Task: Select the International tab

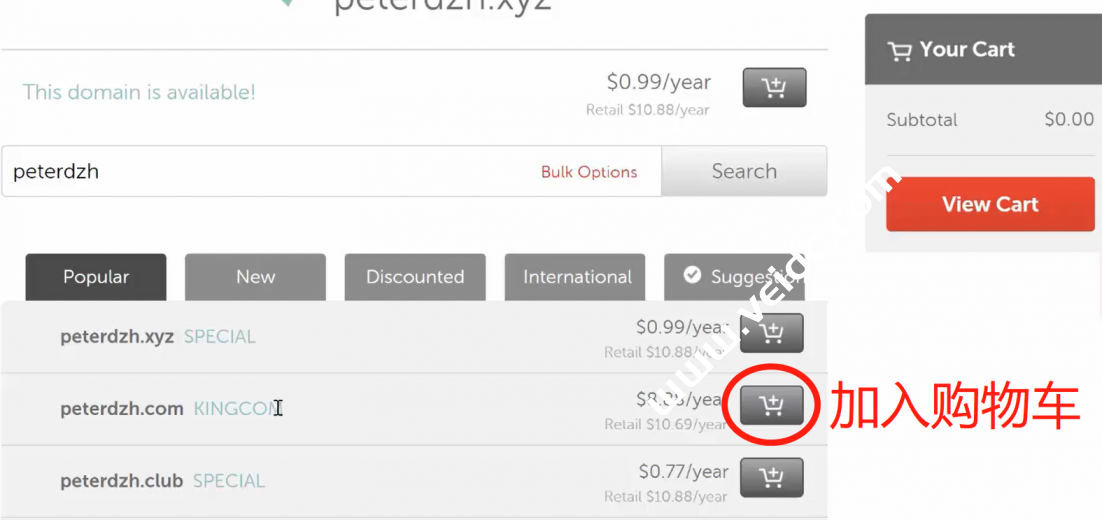Action: (x=577, y=277)
